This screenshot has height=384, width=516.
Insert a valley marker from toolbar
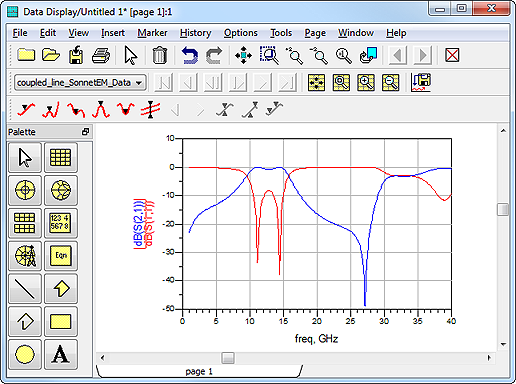click(125, 109)
